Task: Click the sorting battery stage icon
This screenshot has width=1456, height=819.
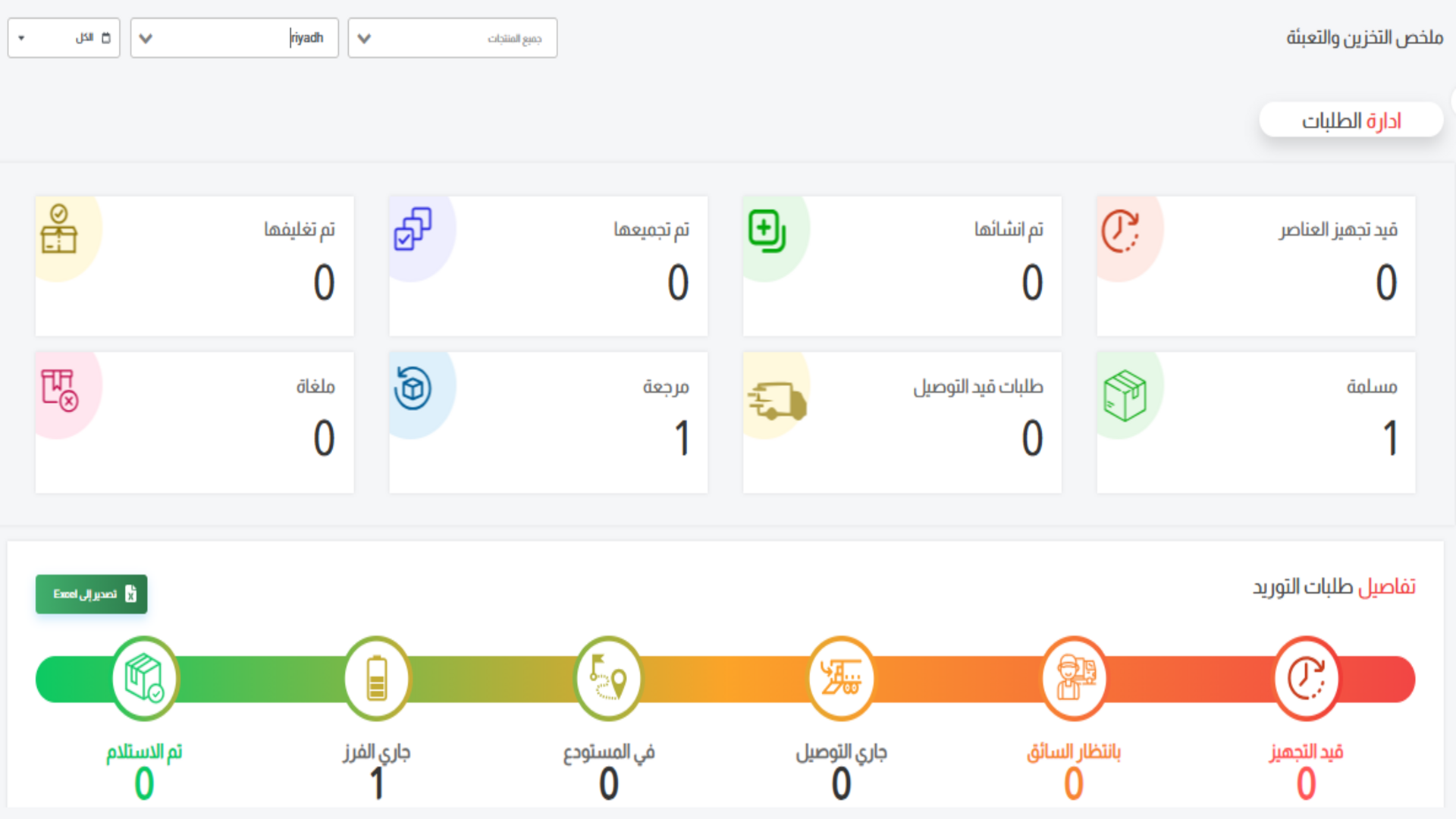Action: (376, 679)
